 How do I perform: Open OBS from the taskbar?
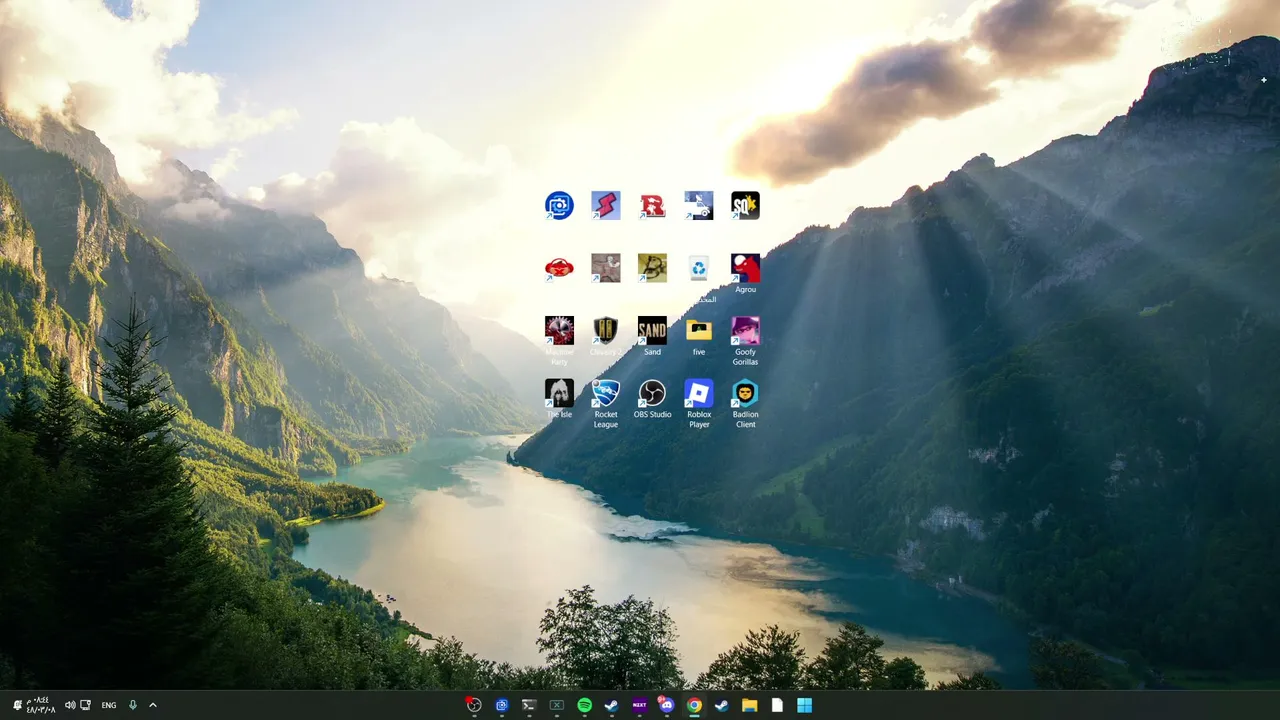[474, 705]
